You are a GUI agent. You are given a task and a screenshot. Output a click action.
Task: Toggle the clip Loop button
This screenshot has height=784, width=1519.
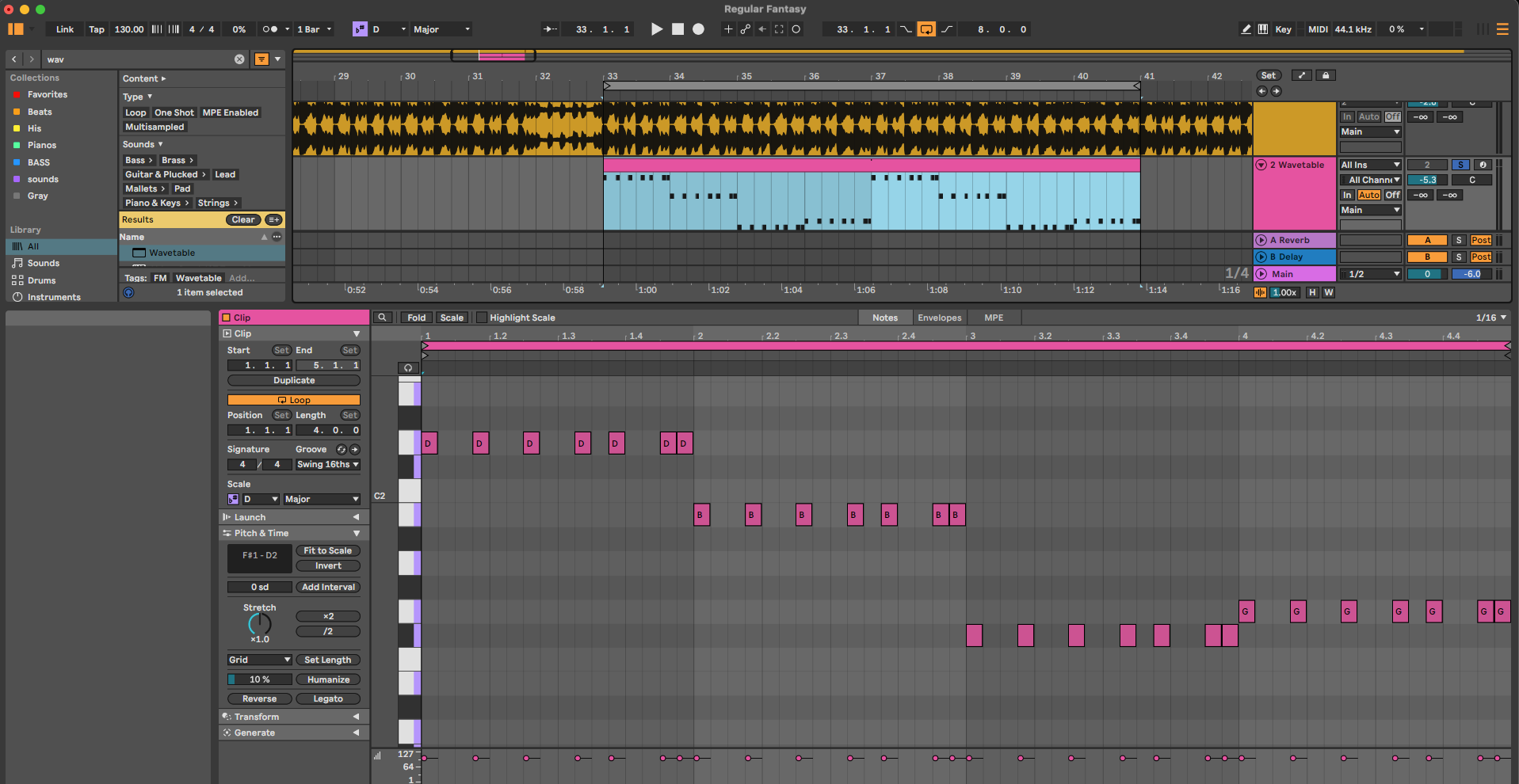click(x=294, y=400)
